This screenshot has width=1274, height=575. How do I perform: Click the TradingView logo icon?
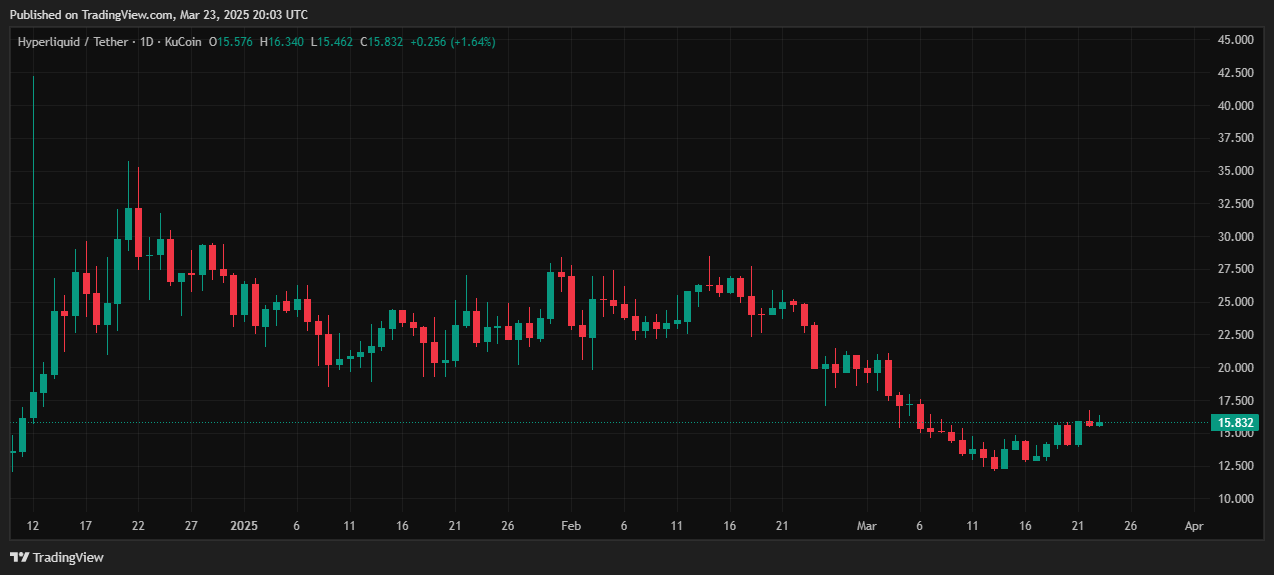click(19, 557)
